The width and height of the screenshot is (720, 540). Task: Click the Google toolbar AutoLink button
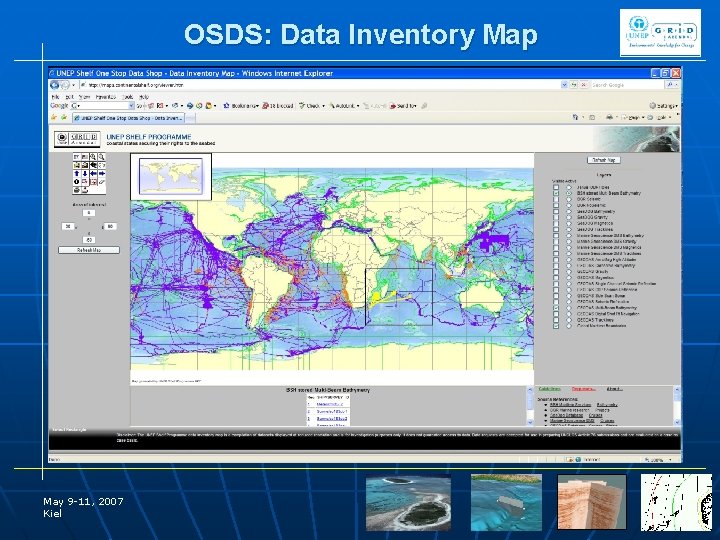344,106
